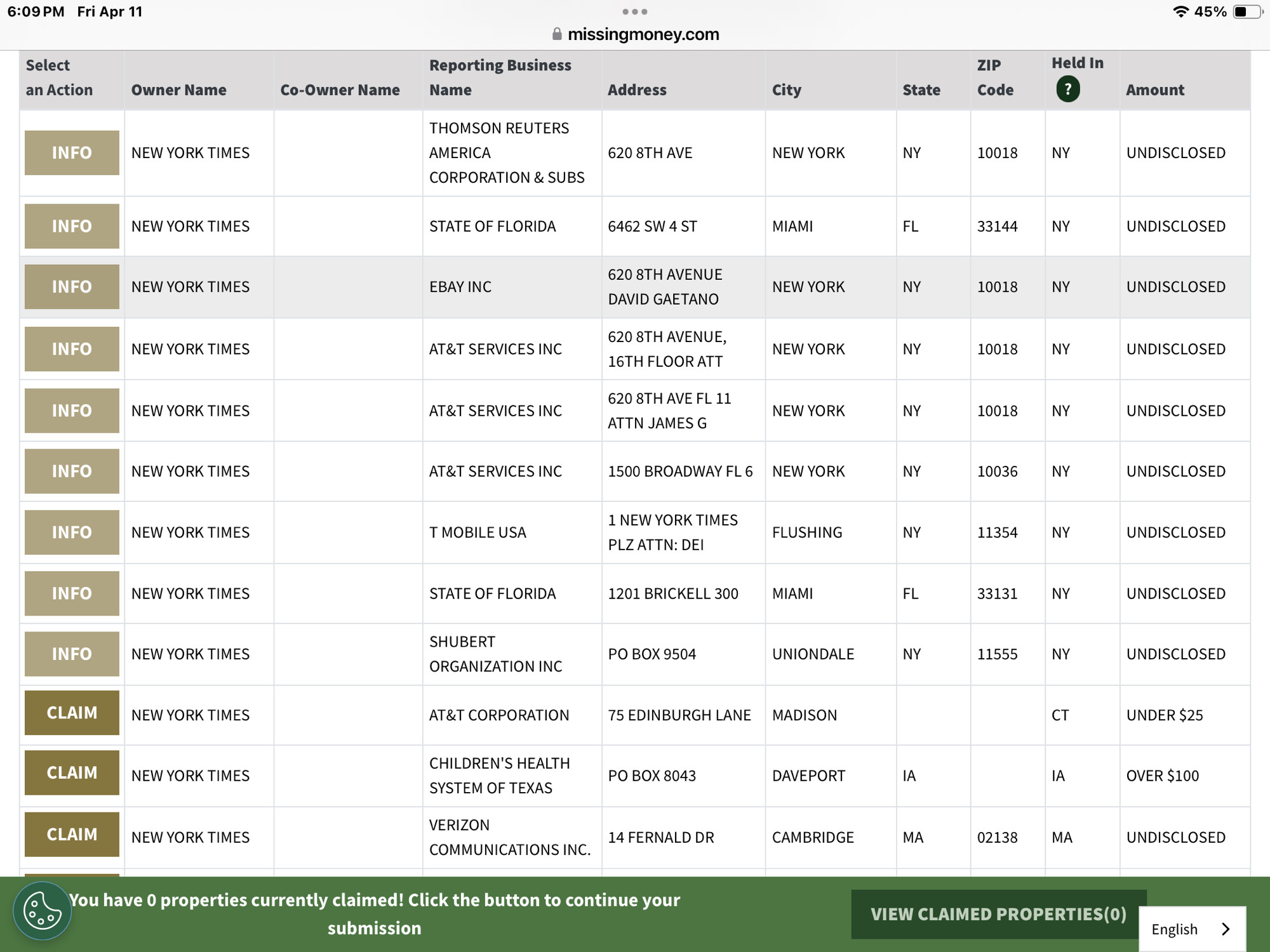
Task: Tap the Wi-Fi status icon
Action: click(x=1180, y=11)
